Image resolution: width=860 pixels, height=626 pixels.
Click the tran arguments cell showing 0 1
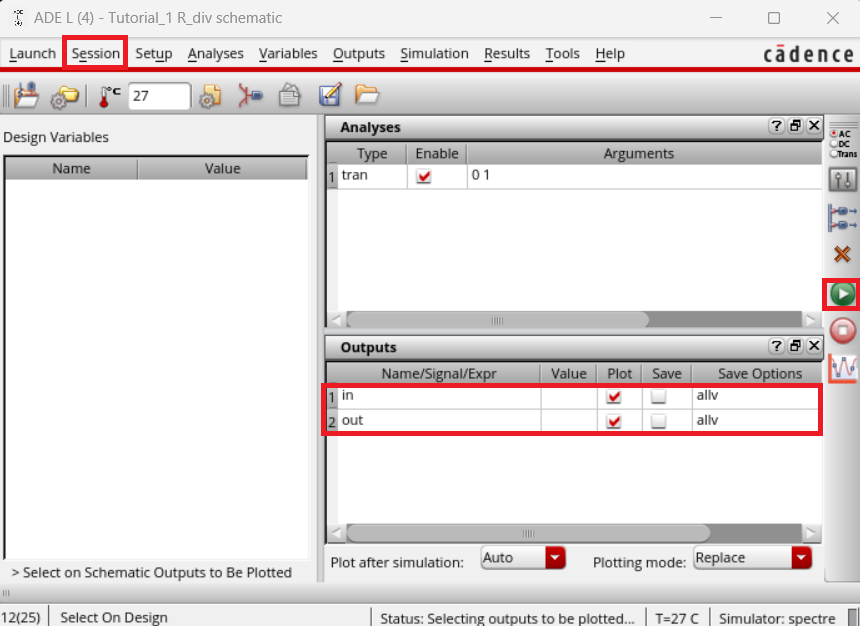coord(644,176)
